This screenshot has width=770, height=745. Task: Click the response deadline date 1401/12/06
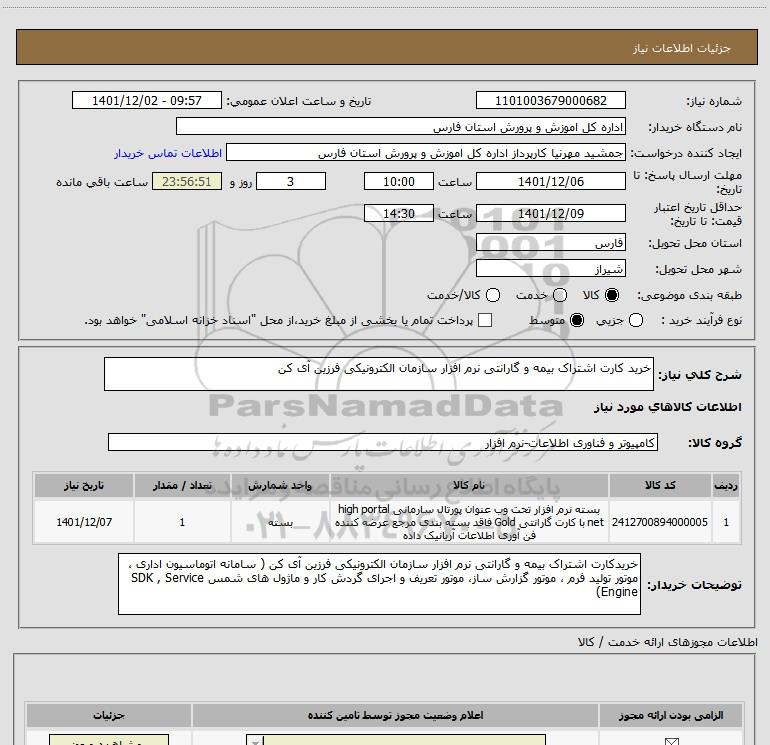[550, 182]
